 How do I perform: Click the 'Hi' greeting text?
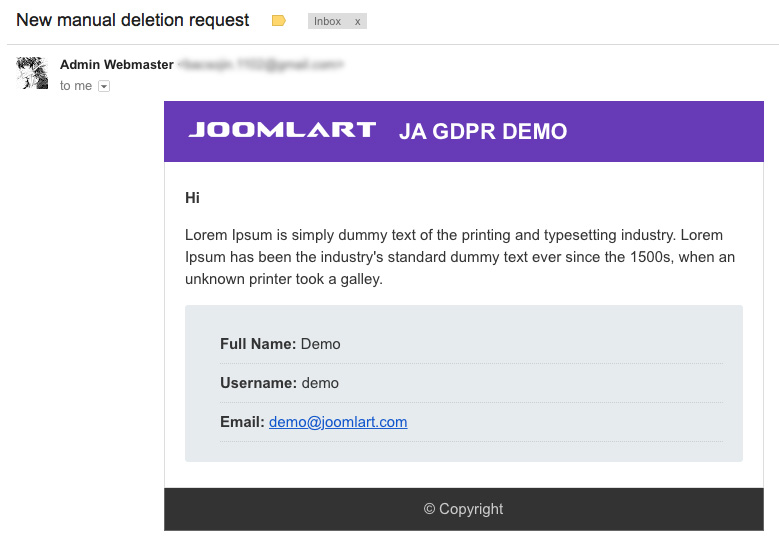click(192, 198)
